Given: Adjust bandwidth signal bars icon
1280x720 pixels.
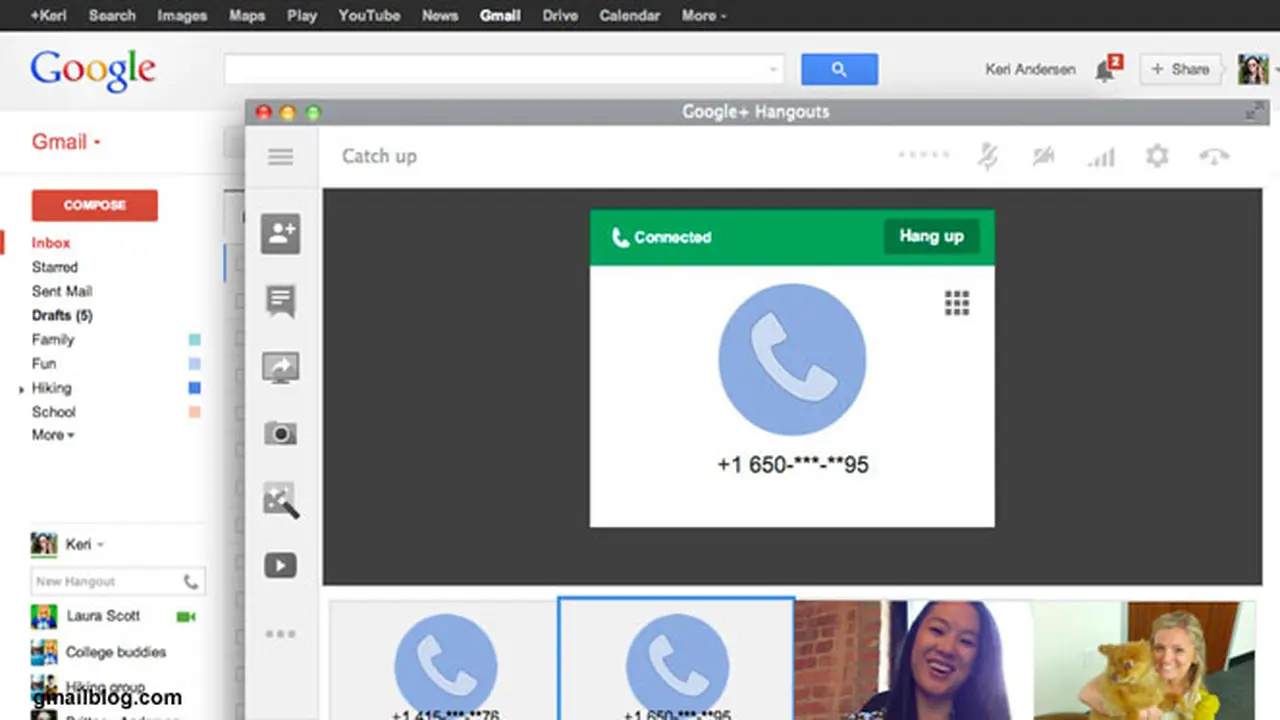Looking at the screenshot, I should 1101,156.
